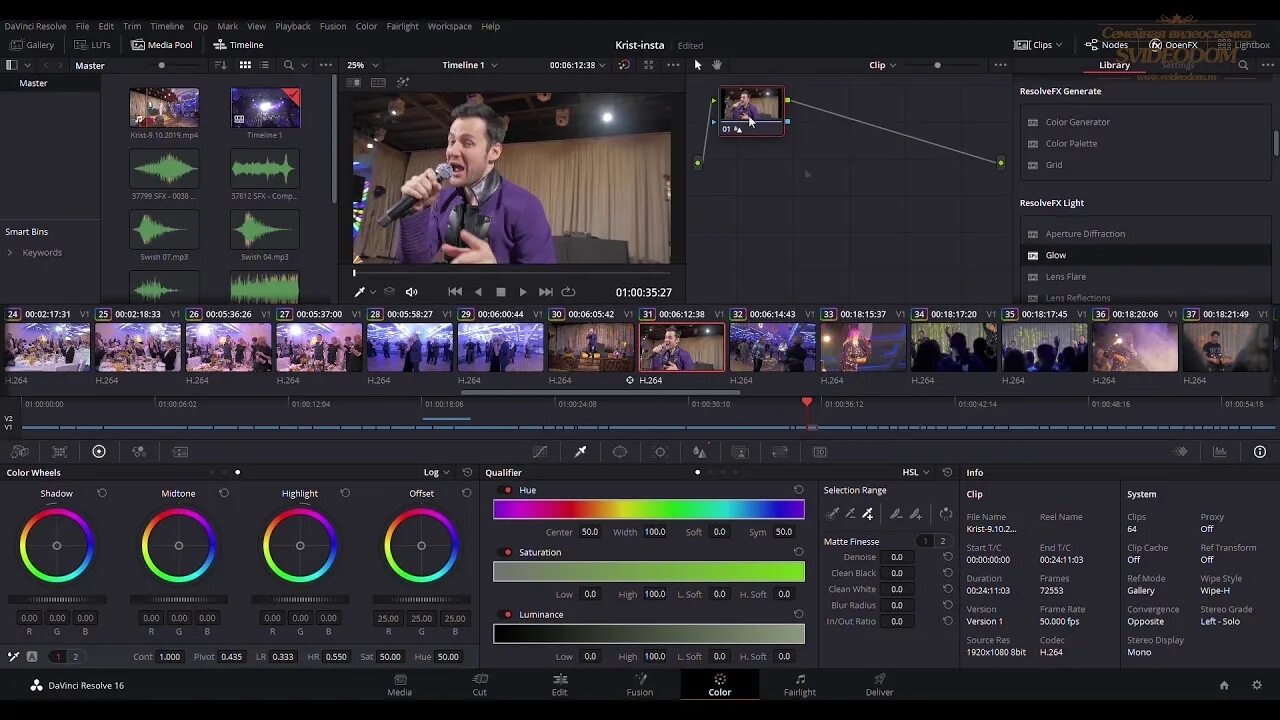Toggle the LUTs panel
The height and width of the screenshot is (720, 1280).
pyautogui.click(x=92, y=45)
